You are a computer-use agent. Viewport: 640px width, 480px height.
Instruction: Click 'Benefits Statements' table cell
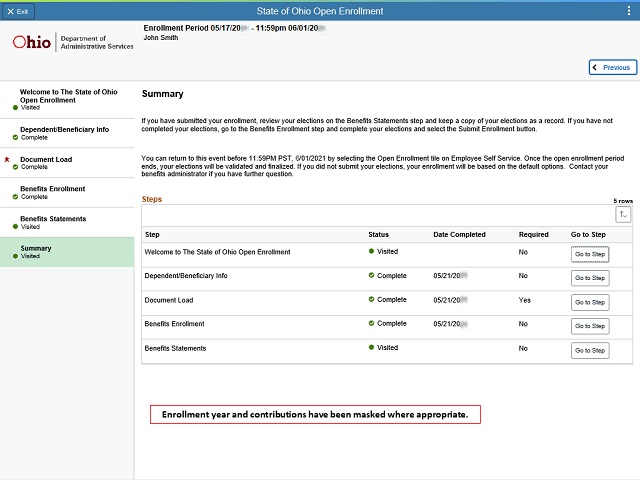pyautogui.click(x=175, y=349)
